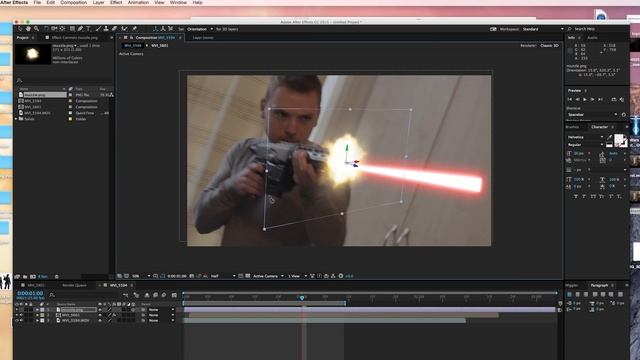Screen dimensions: 640x360
Task: Open the Helvetica font family dropdown
Action: [585, 137]
